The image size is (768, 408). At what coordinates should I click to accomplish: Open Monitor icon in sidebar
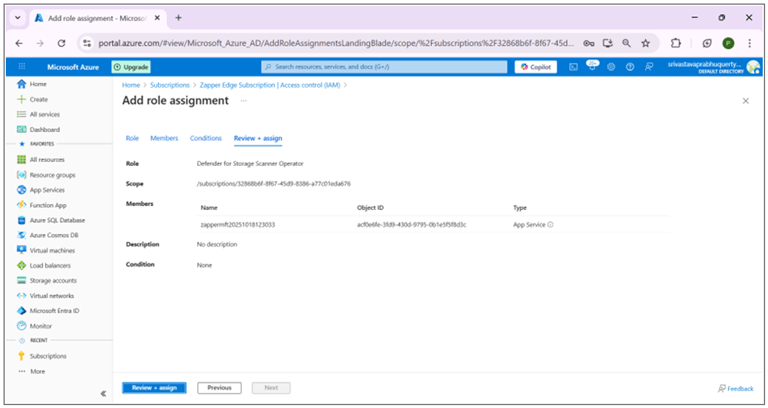[x=22, y=326]
